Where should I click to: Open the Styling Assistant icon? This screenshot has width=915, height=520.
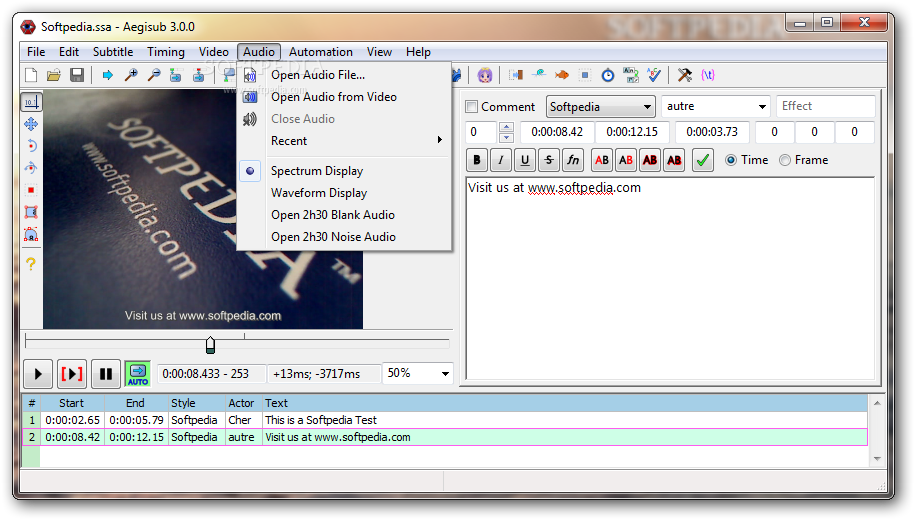pos(539,75)
